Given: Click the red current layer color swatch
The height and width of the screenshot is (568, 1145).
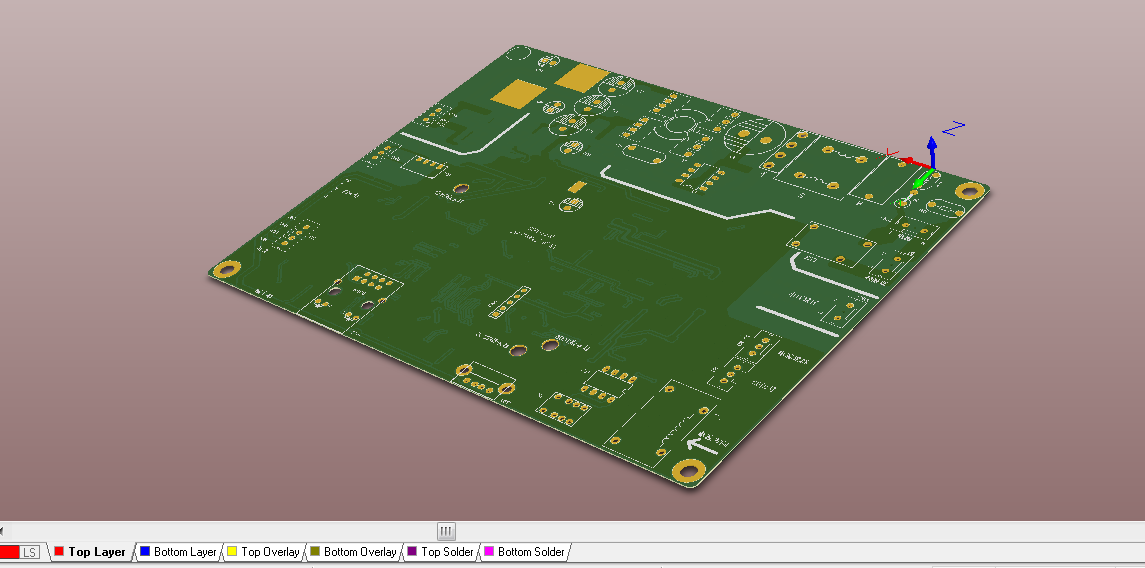Looking at the screenshot, I should coord(10,552).
